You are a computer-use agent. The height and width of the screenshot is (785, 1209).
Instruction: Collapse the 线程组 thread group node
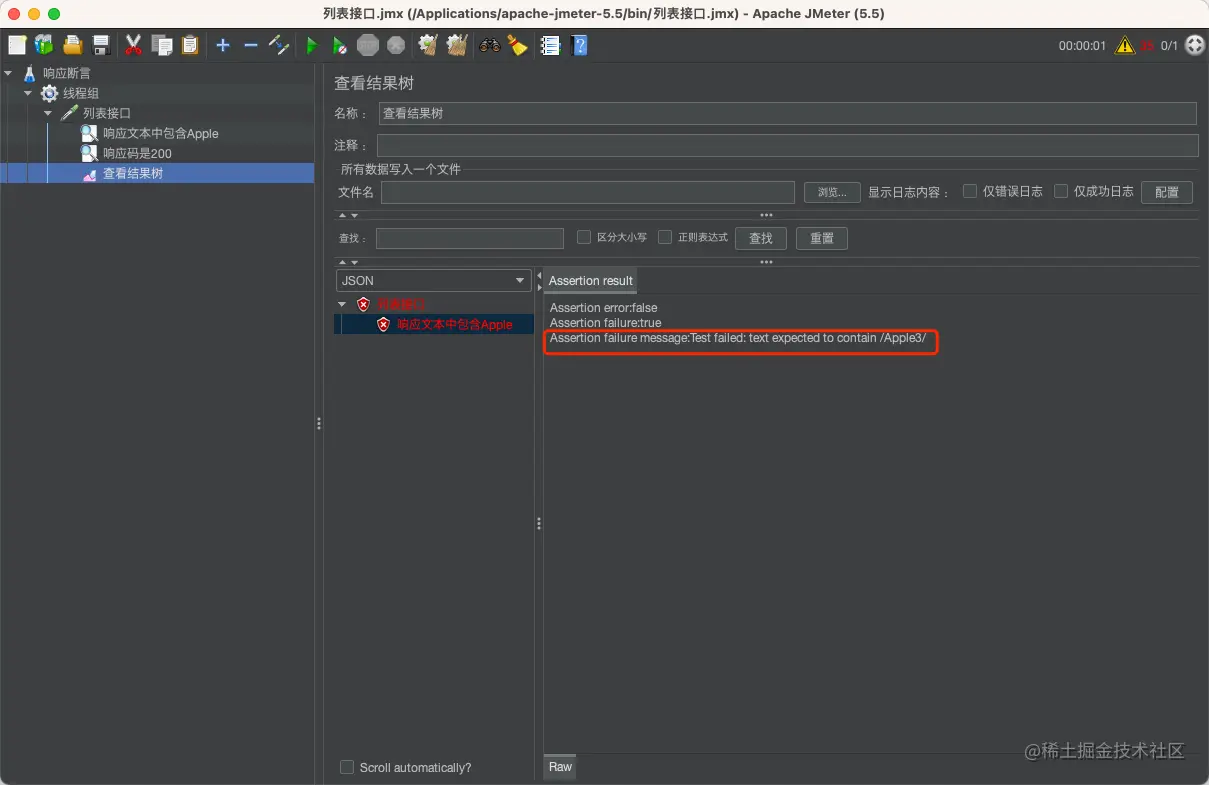[x=28, y=93]
